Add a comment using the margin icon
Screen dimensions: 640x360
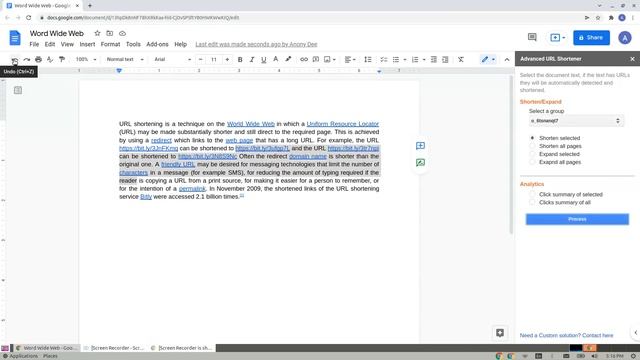tap(420, 146)
